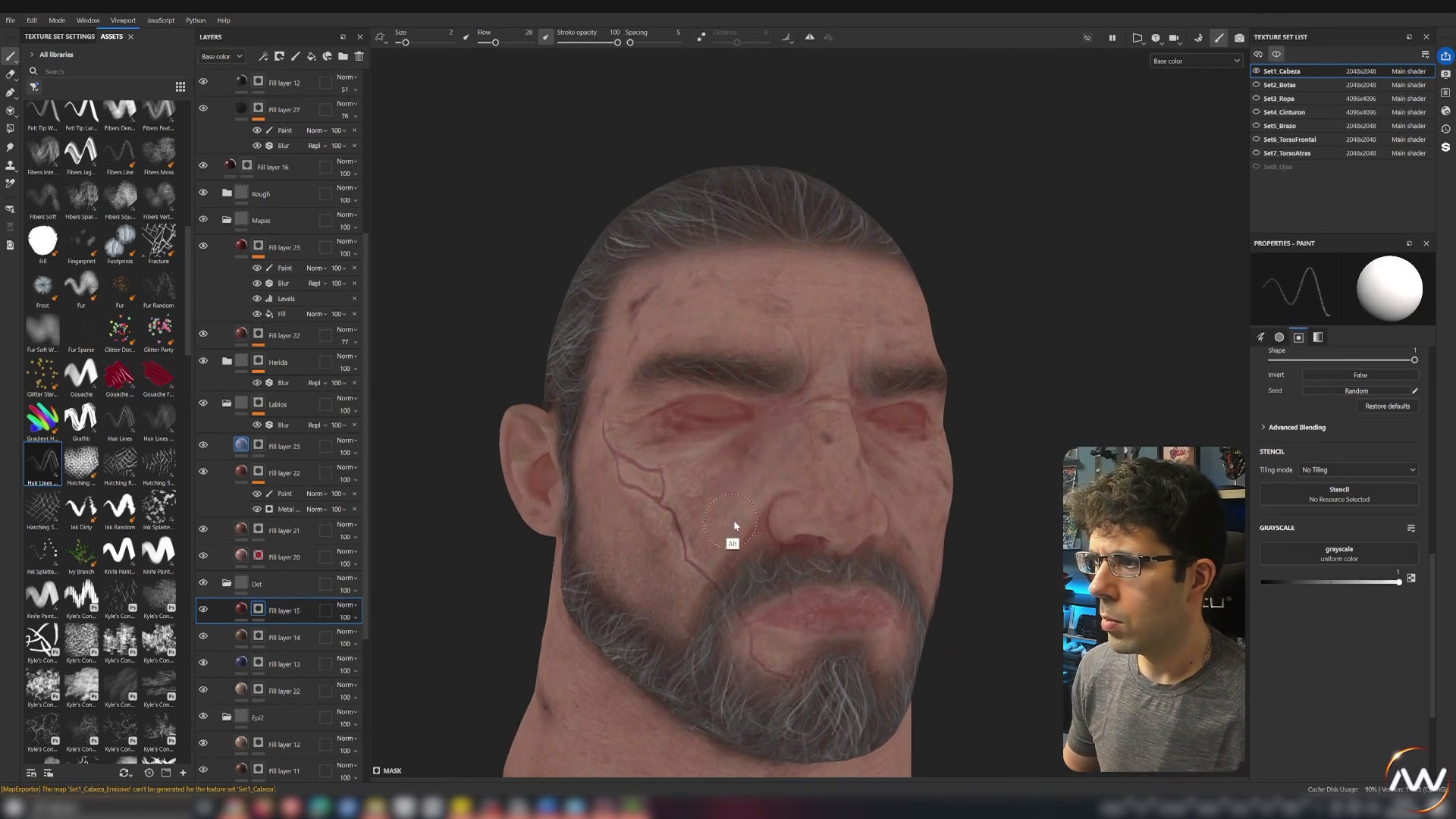This screenshot has height=819, width=1456.
Task: Open the Base color channel dropdown in Layers
Action: point(221,56)
